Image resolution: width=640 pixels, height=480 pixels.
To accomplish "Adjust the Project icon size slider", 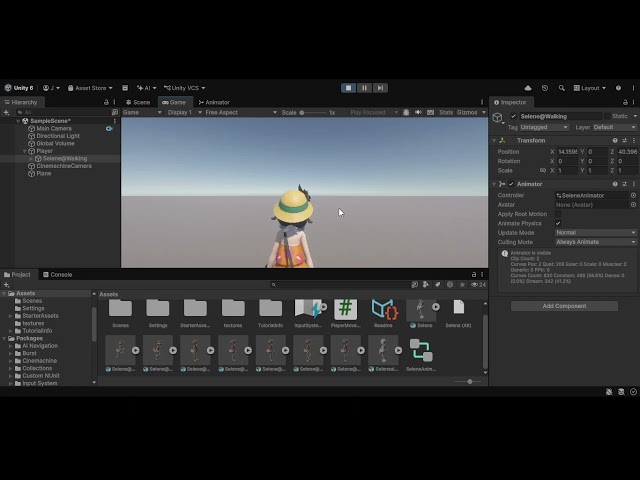I will 469,382.
